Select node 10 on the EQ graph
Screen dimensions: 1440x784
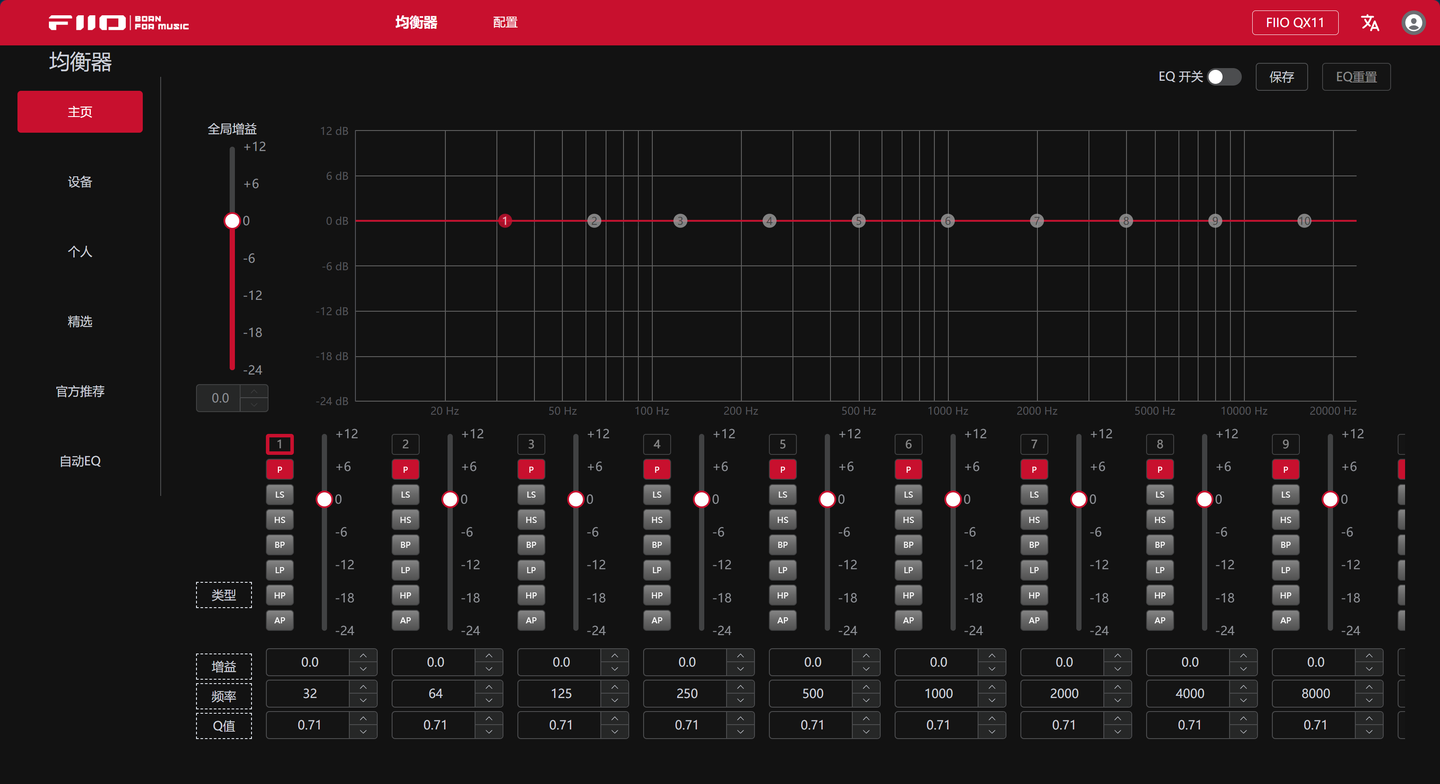click(x=1304, y=221)
